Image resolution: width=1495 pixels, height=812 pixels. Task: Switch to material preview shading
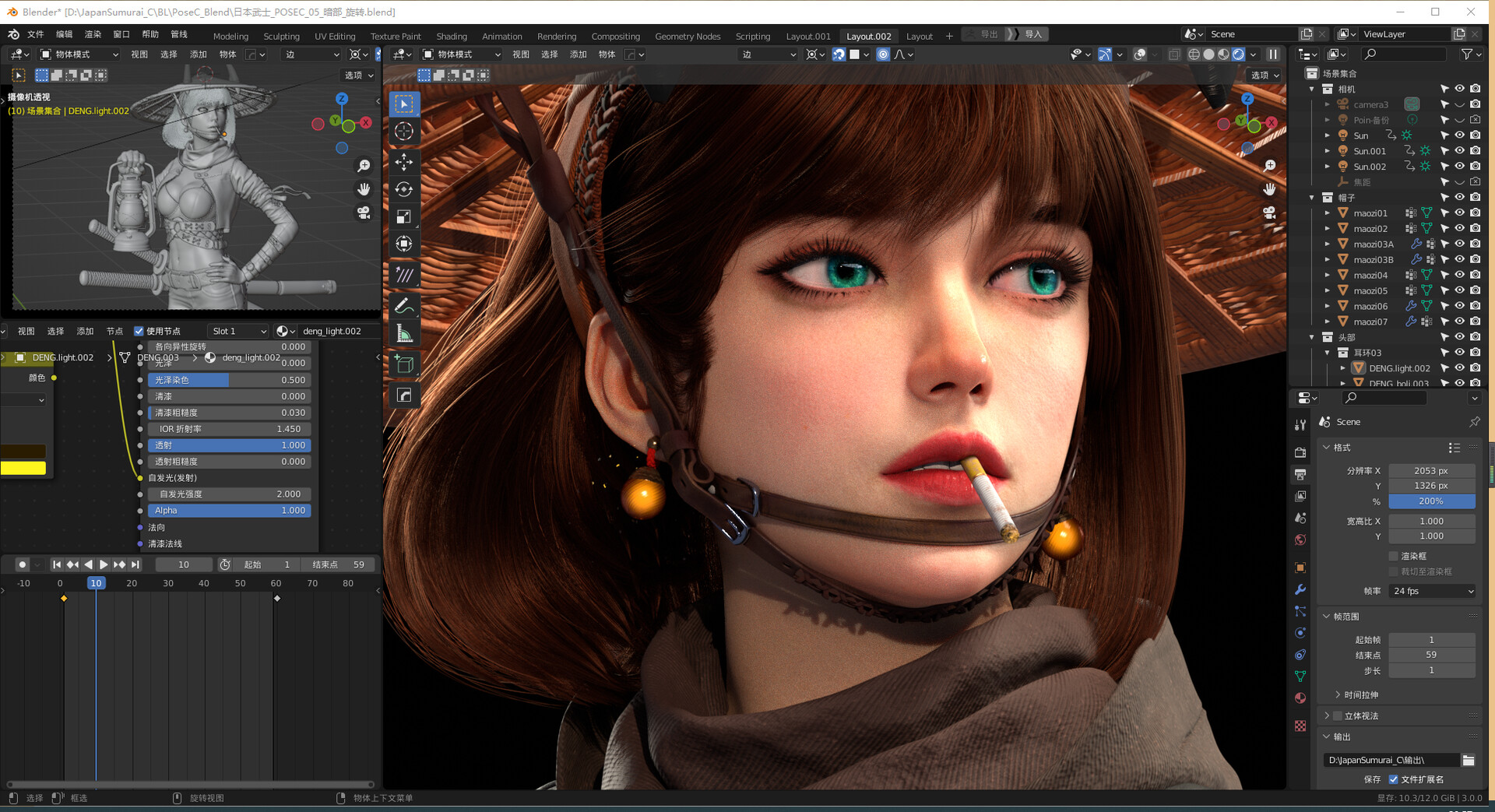point(1223,54)
